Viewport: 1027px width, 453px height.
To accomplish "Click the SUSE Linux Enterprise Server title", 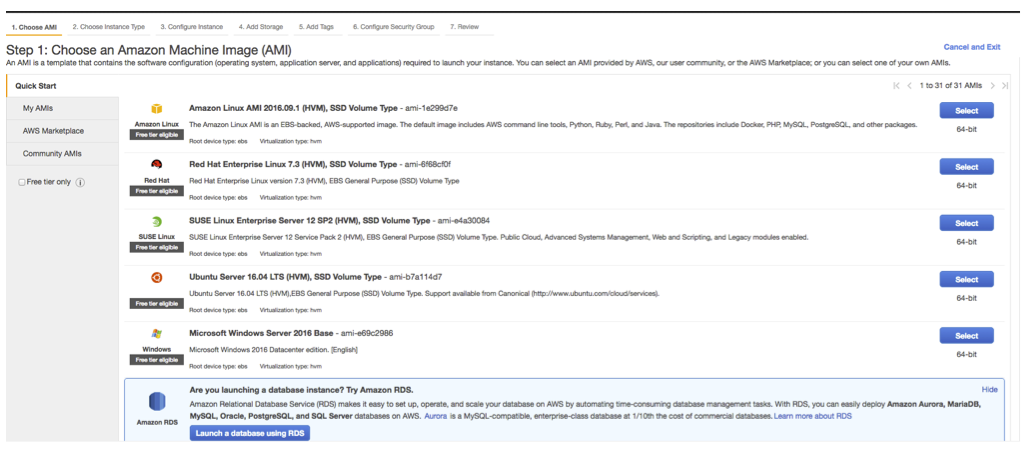I will [x=310, y=221].
